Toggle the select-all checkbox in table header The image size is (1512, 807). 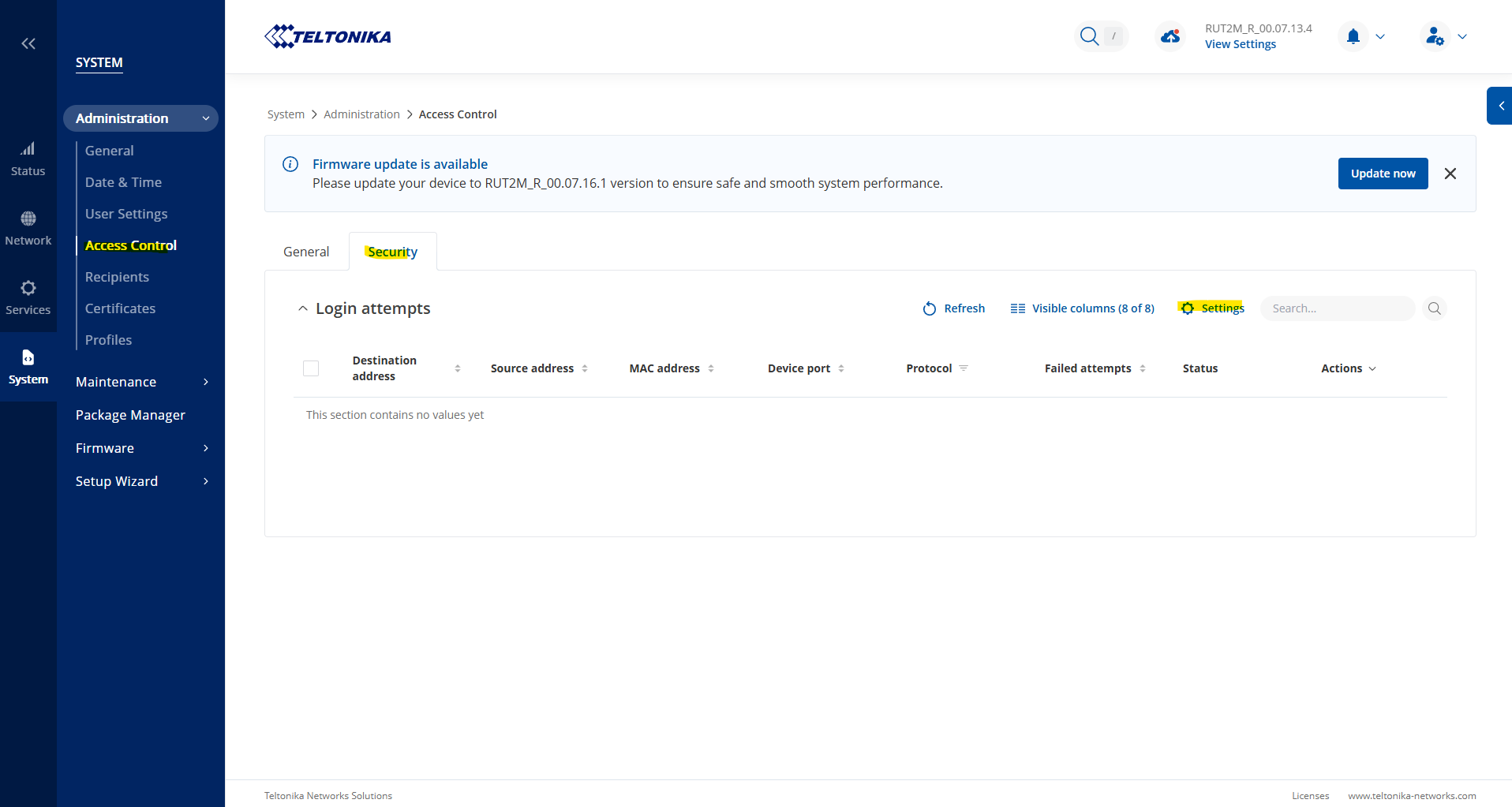pyautogui.click(x=311, y=368)
